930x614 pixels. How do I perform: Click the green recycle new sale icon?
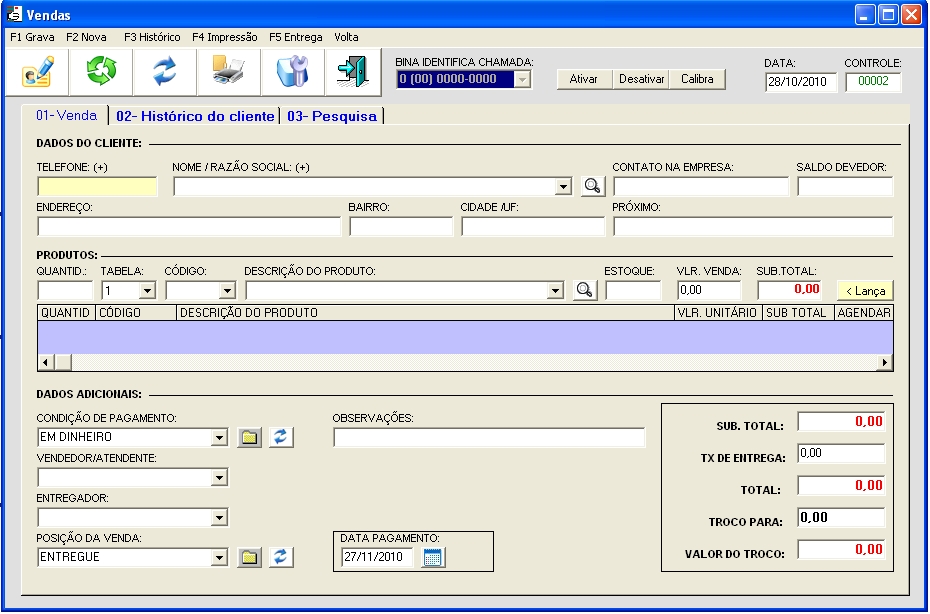tap(101, 73)
